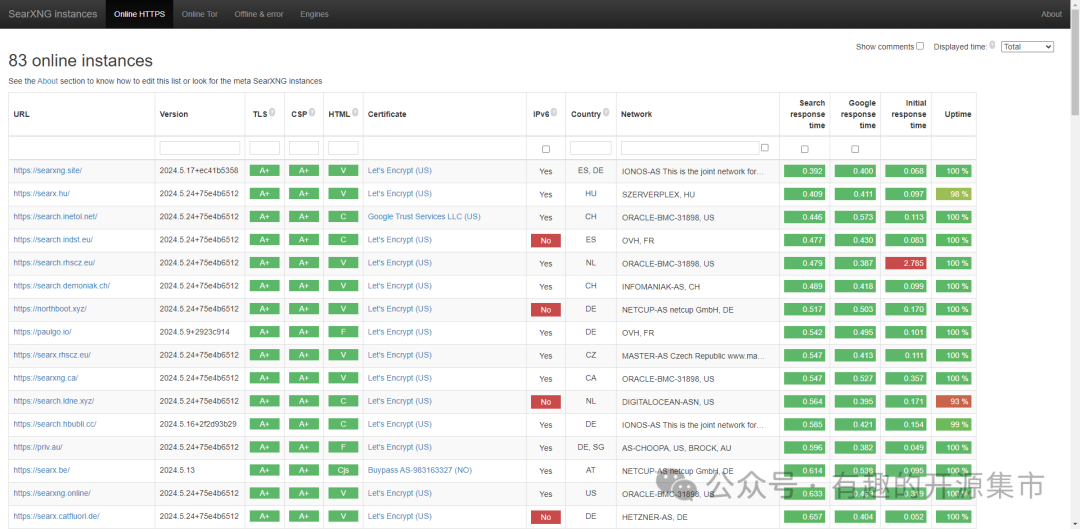Open Let's Encrypt certificate for searx.hu

pos(399,194)
